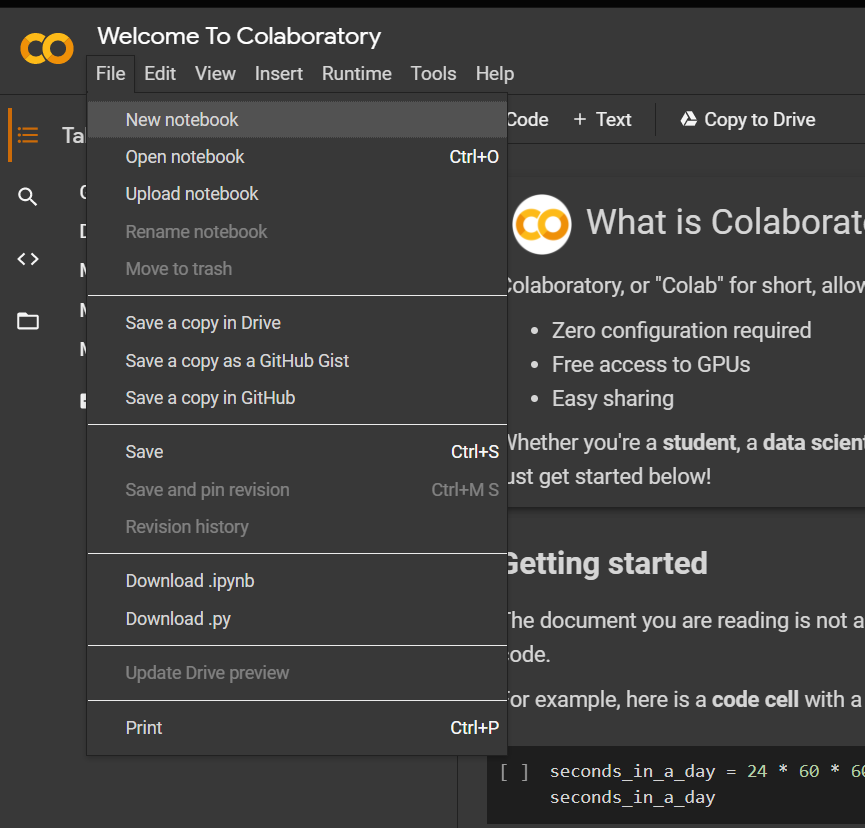Click the second seconds_in_a_day code line
The width and height of the screenshot is (865, 828).
632,798
